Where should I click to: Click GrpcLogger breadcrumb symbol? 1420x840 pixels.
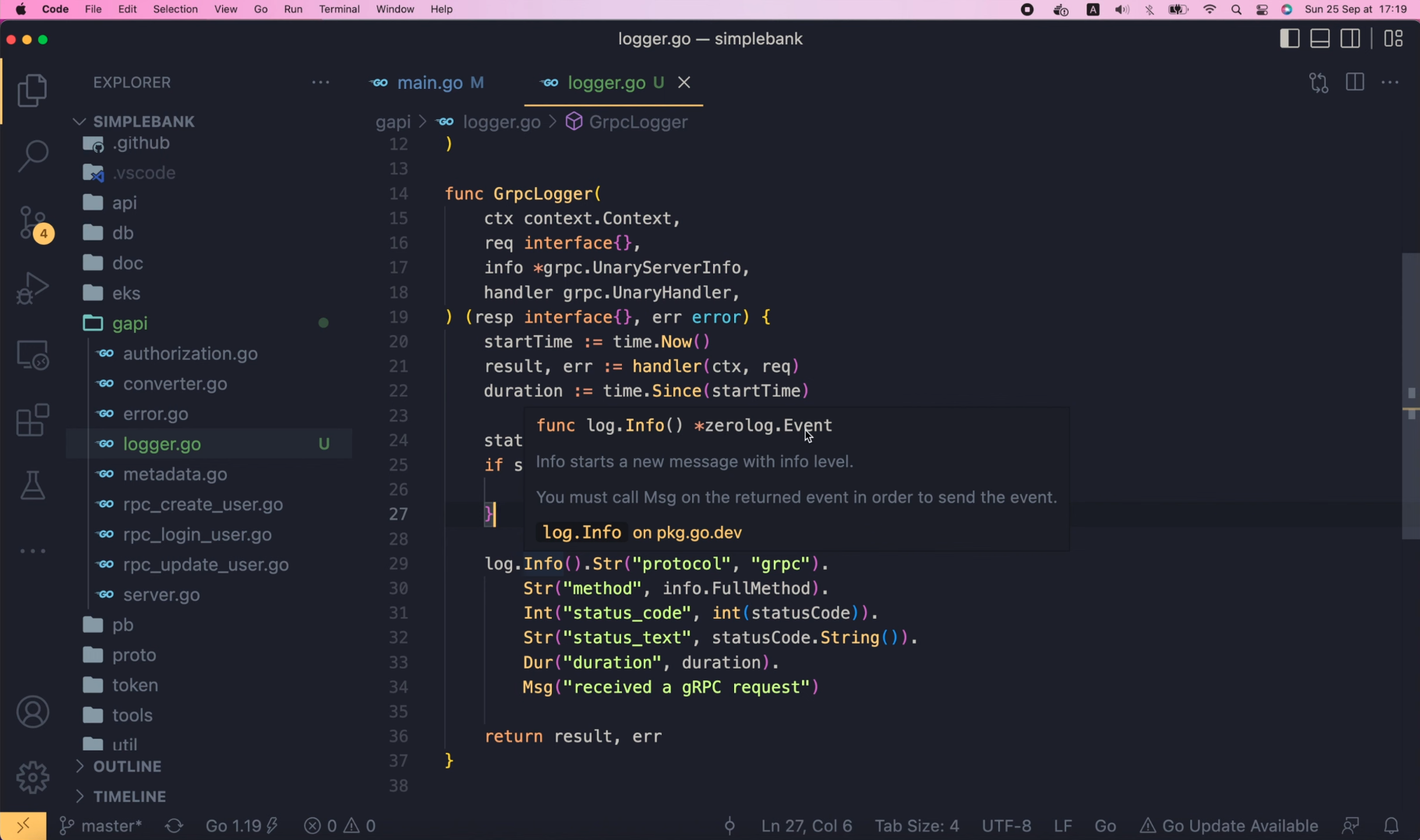tap(627, 122)
